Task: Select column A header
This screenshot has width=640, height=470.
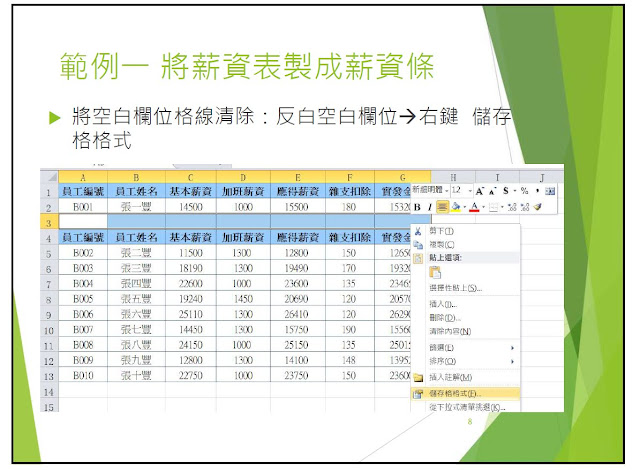Action: [83, 177]
